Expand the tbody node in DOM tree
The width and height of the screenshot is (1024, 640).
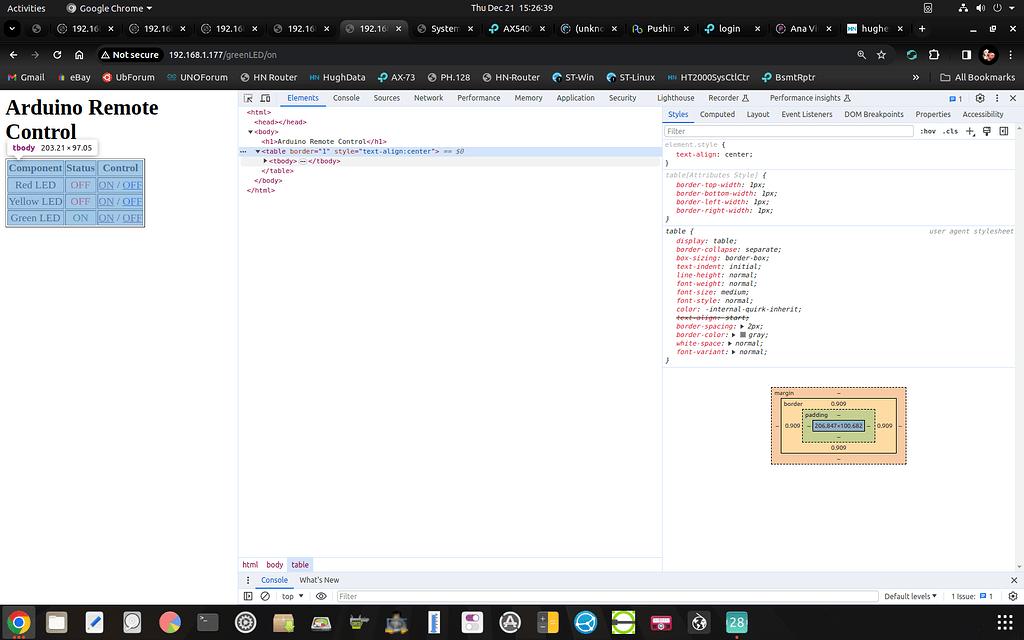(x=265, y=160)
